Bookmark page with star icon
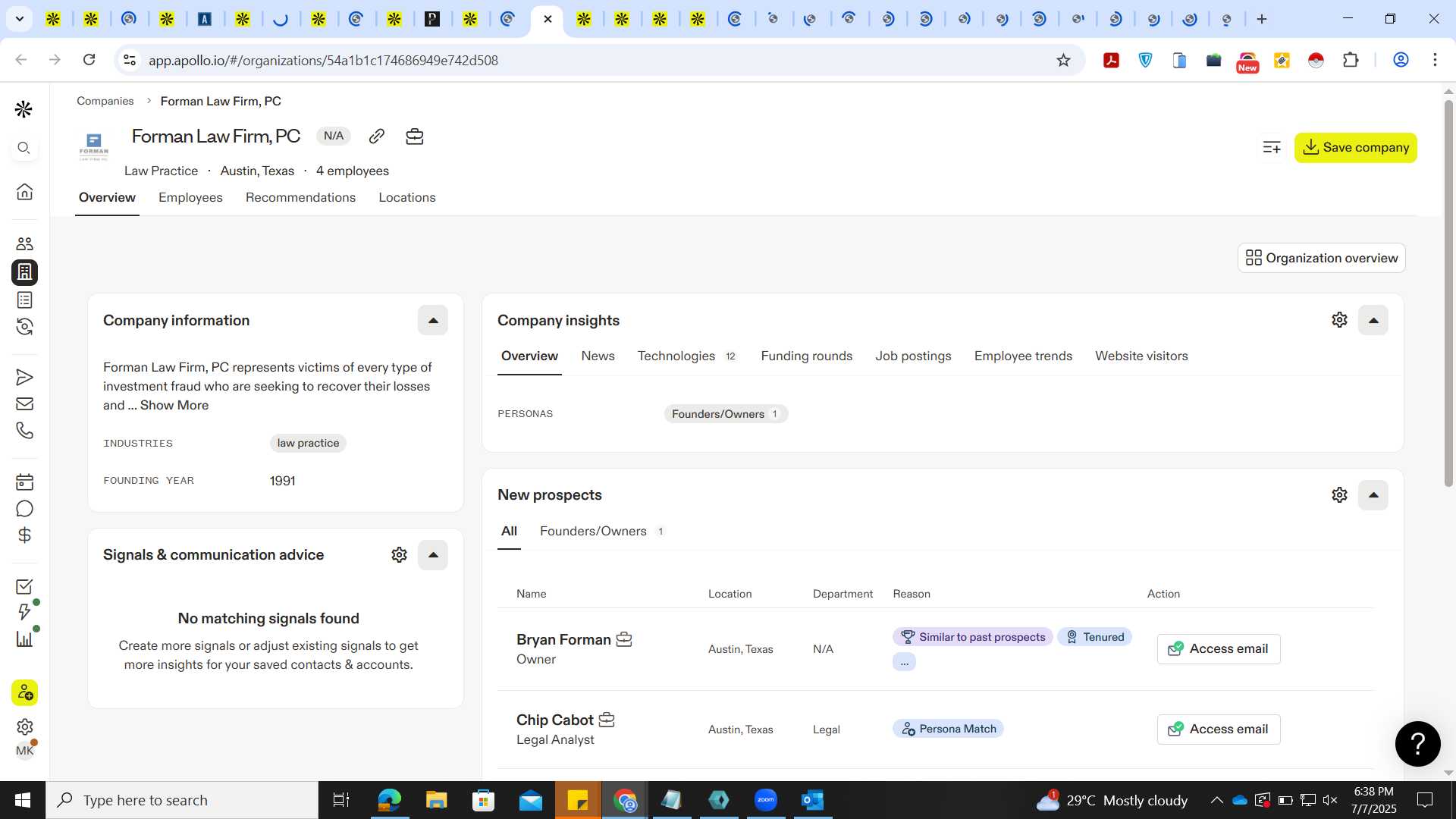Viewport: 1456px width, 819px height. tap(1063, 60)
